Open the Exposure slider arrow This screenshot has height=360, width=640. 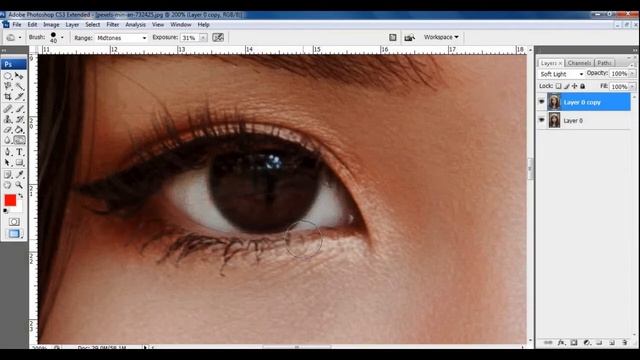[x=203, y=38]
